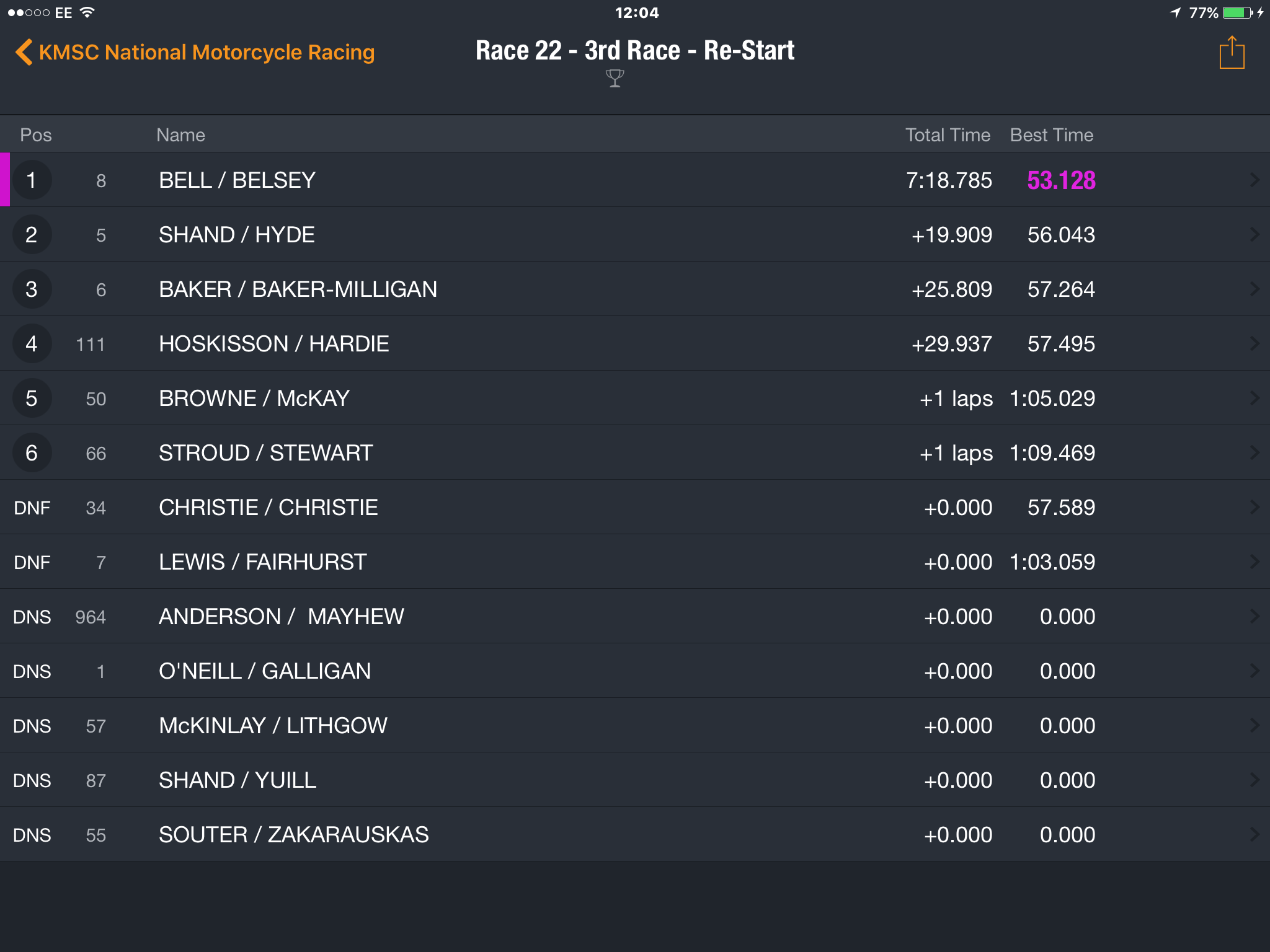Tap the position 4 circle badge
This screenshot has width=1270, height=952.
(32, 343)
